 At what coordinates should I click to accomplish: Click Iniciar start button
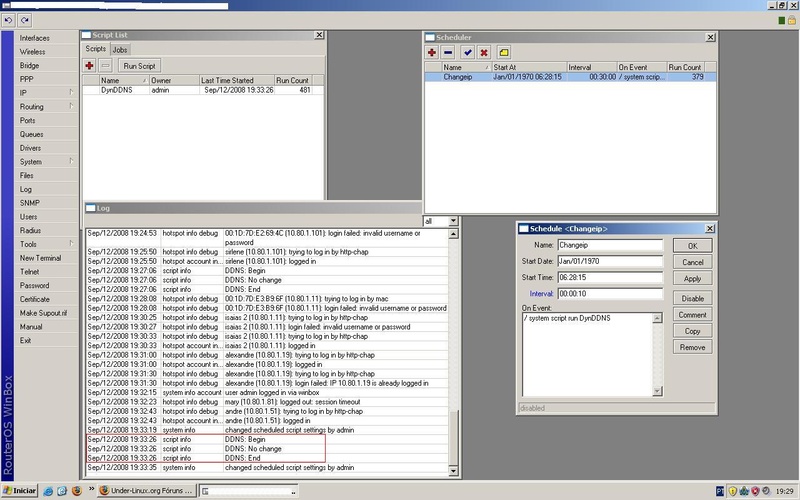click(19, 491)
